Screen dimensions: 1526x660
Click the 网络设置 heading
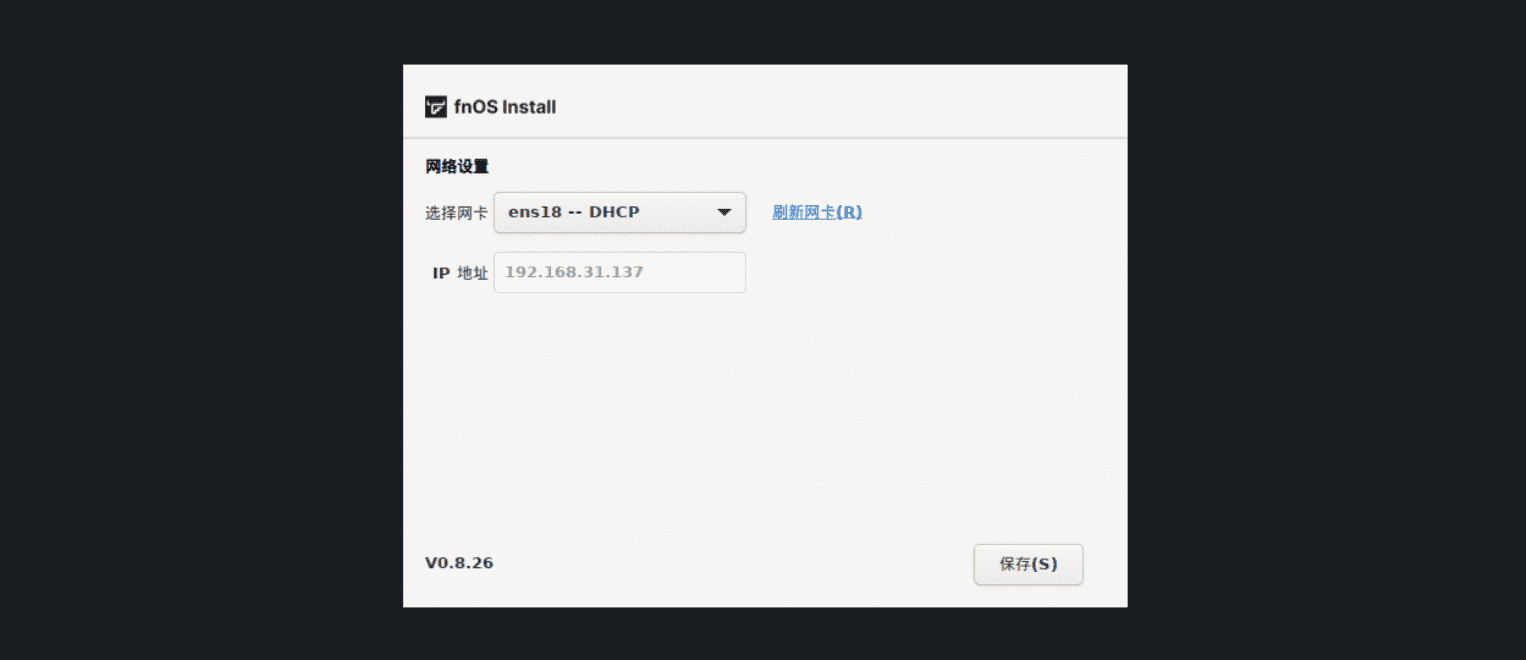pos(457,167)
